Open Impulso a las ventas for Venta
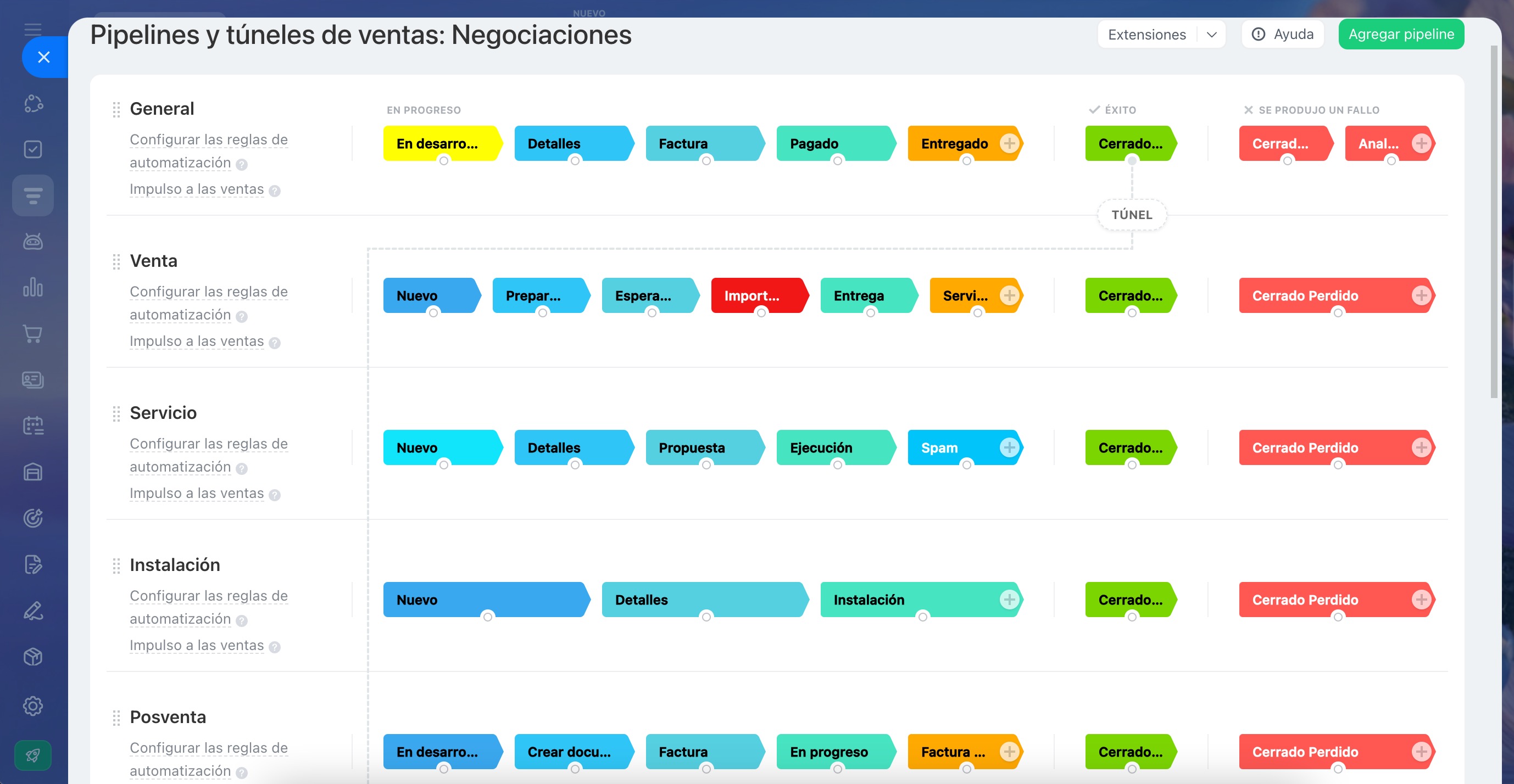Viewport: 1514px width, 784px height. click(x=197, y=341)
